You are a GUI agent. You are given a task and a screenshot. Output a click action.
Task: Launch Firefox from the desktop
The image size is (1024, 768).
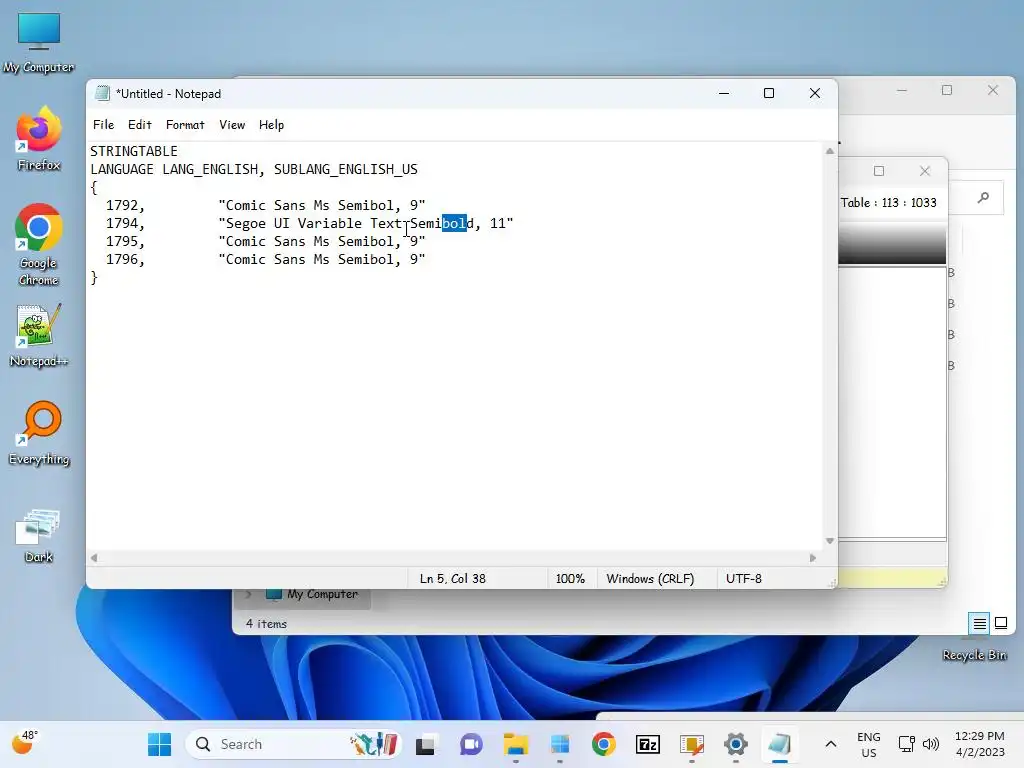[39, 139]
